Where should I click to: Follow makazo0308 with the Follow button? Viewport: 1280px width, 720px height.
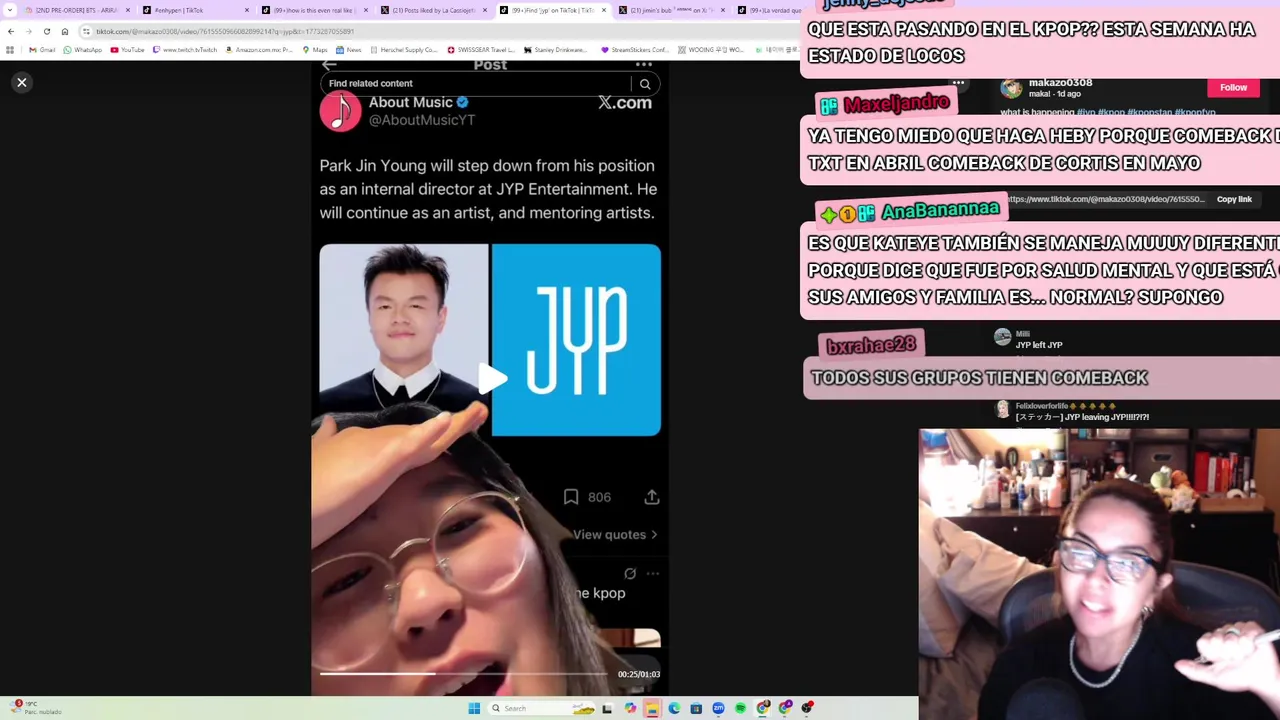(x=1233, y=87)
